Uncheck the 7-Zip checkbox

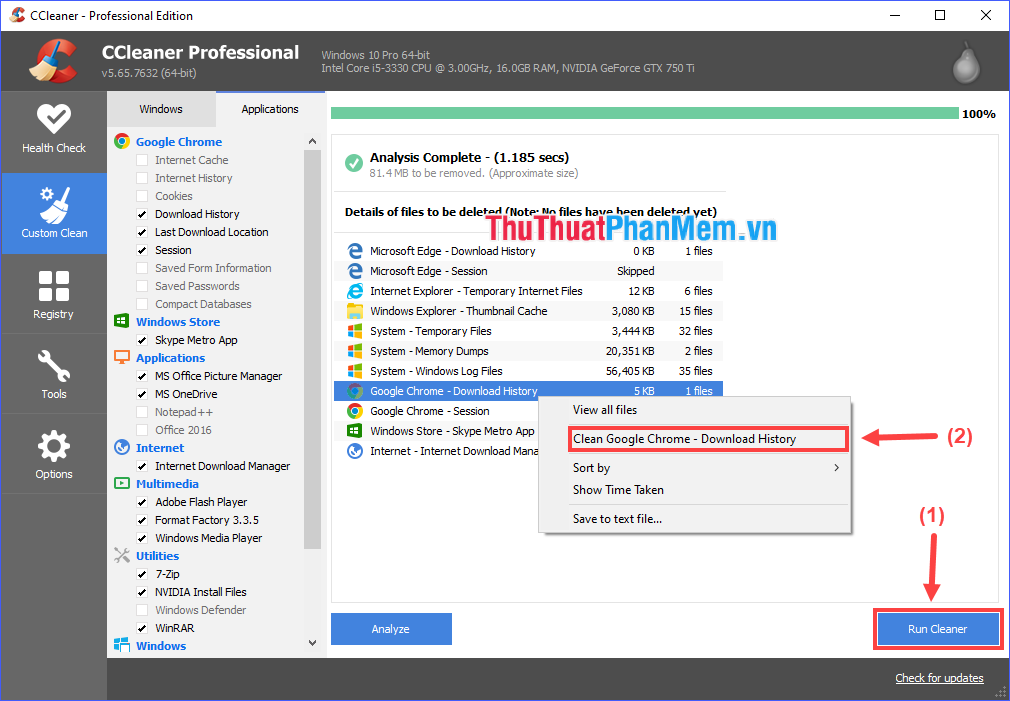click(142, 574)
